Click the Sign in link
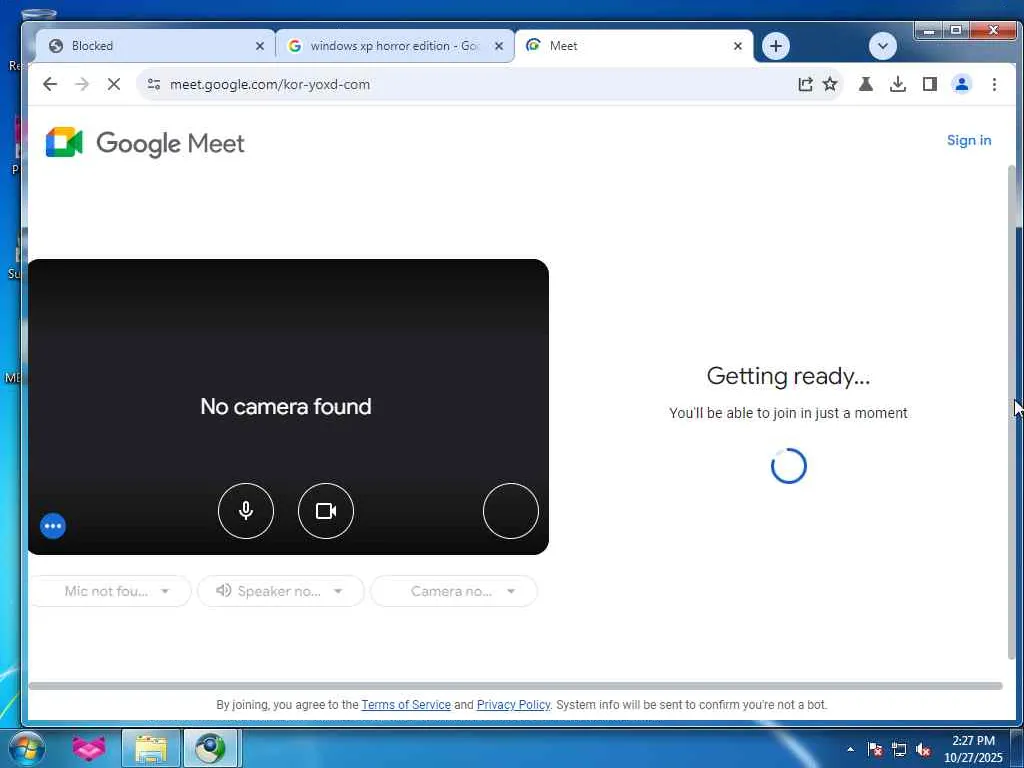Image resolution: width=1024 pixels, height=768 pixels. point(968,140)
